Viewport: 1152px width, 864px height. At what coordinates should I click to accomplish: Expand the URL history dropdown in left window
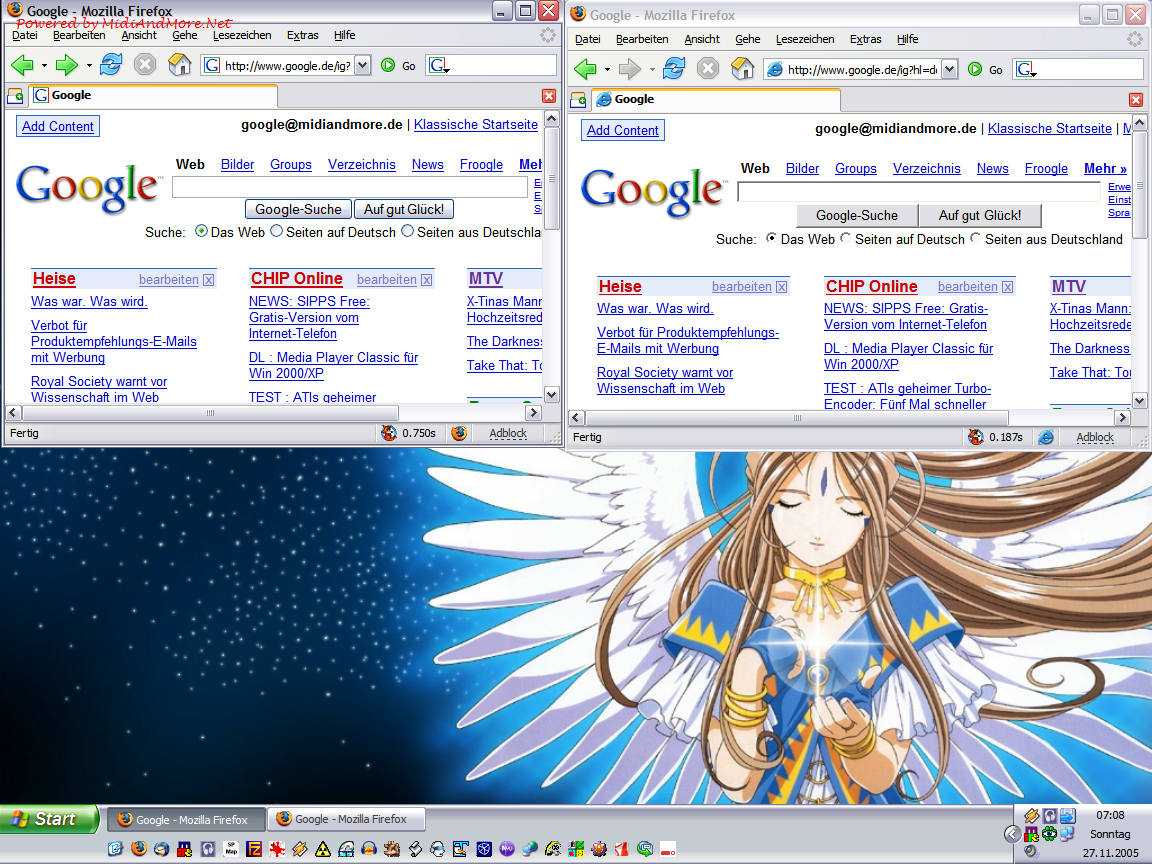[362, 65]
